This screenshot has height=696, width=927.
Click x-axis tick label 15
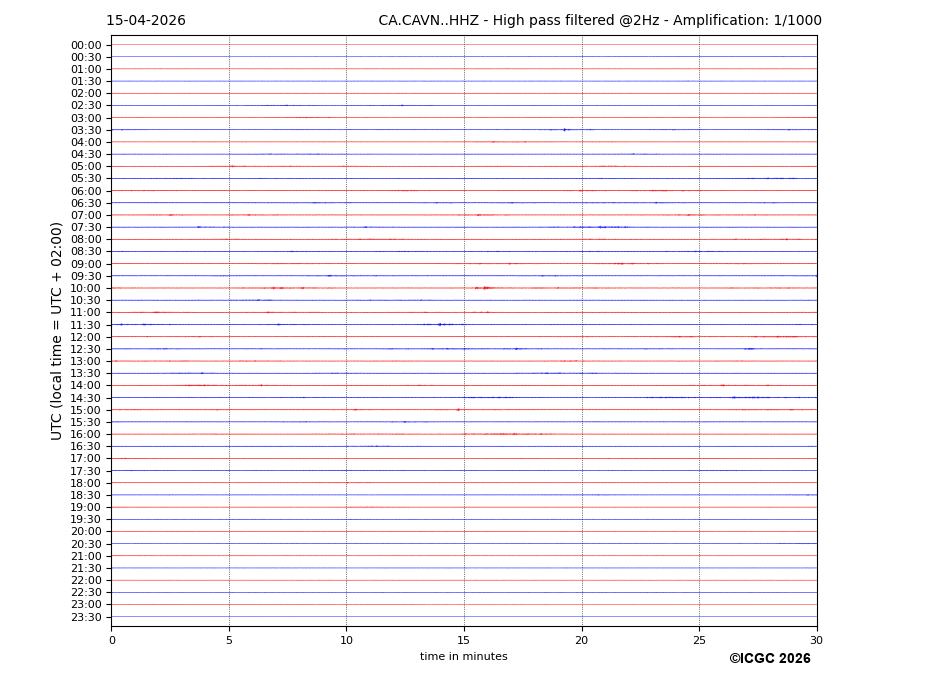tap(464, 640)
